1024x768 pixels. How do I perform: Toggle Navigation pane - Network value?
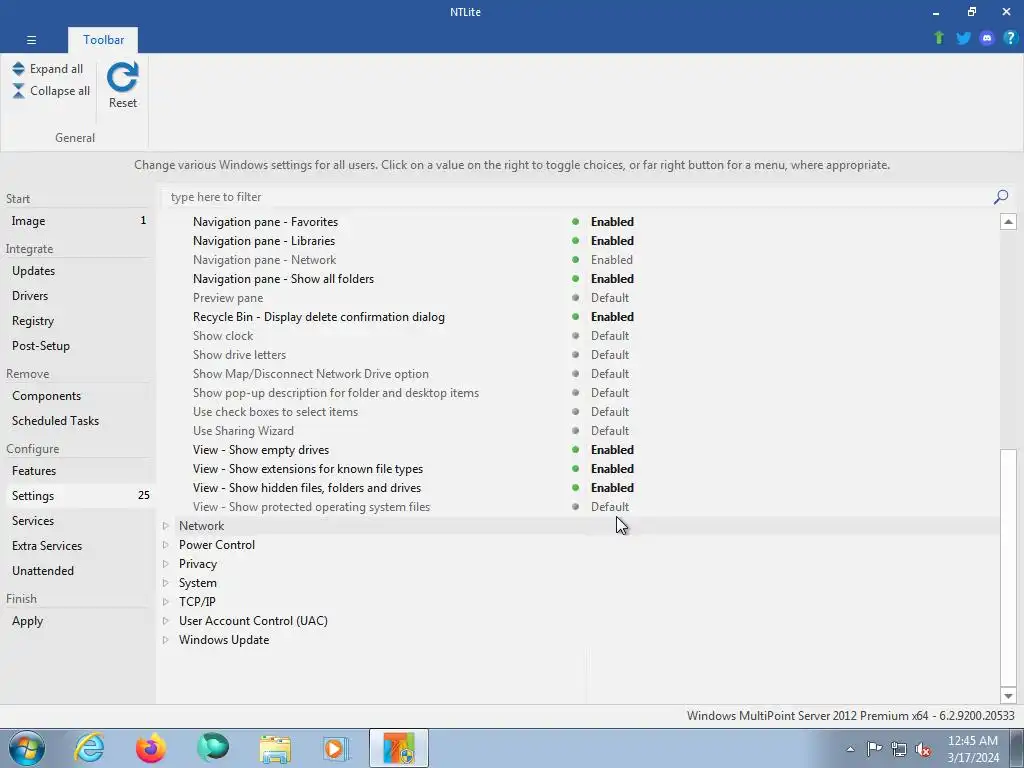point(612,260)
